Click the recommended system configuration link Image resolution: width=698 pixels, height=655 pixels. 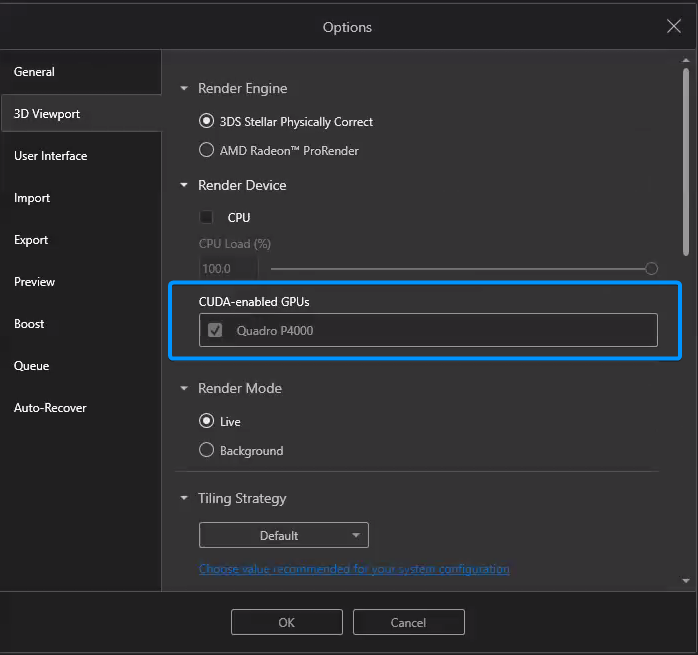coord(354,569)
